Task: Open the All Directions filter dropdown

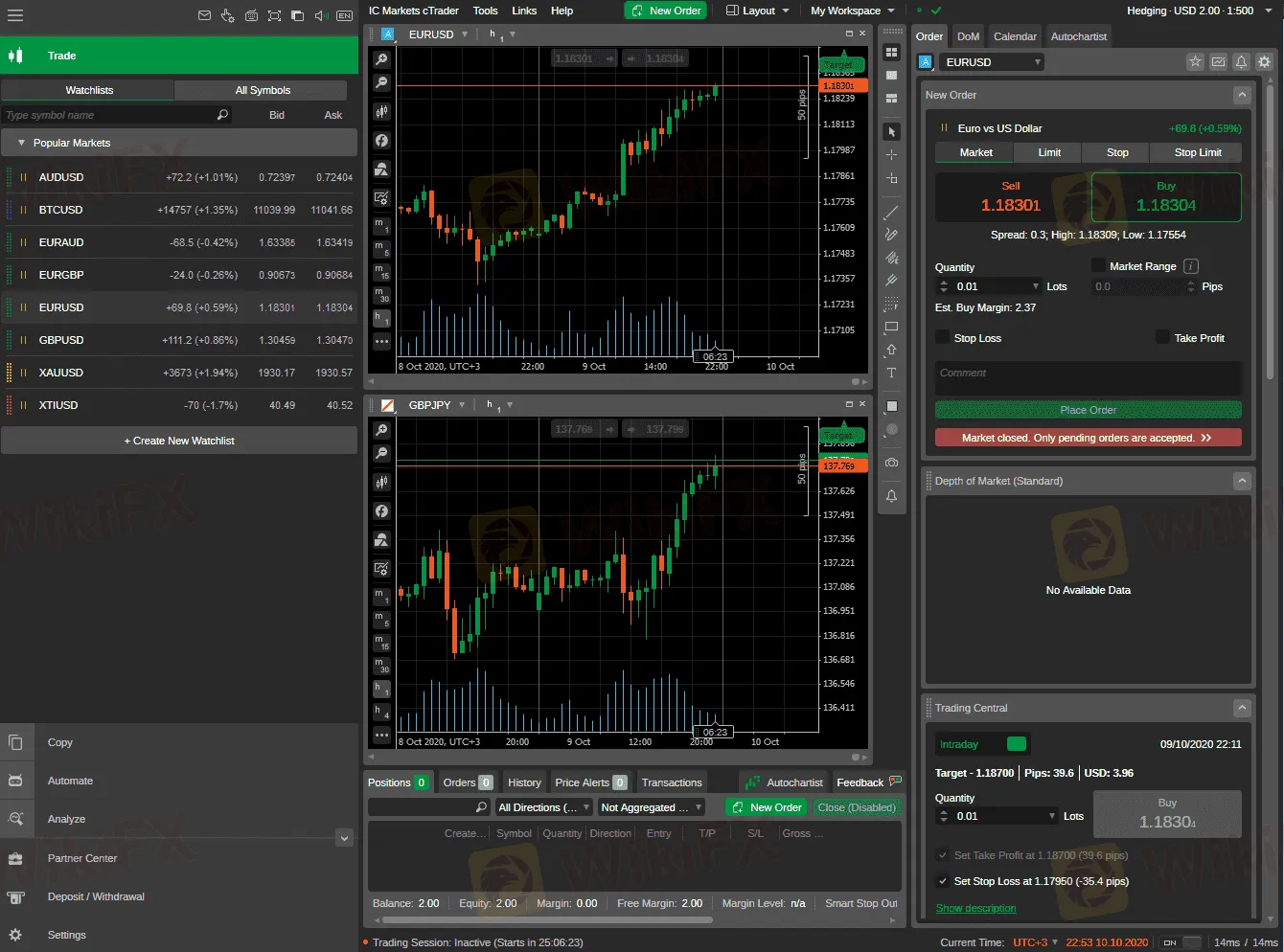Action: pos(543,807)
